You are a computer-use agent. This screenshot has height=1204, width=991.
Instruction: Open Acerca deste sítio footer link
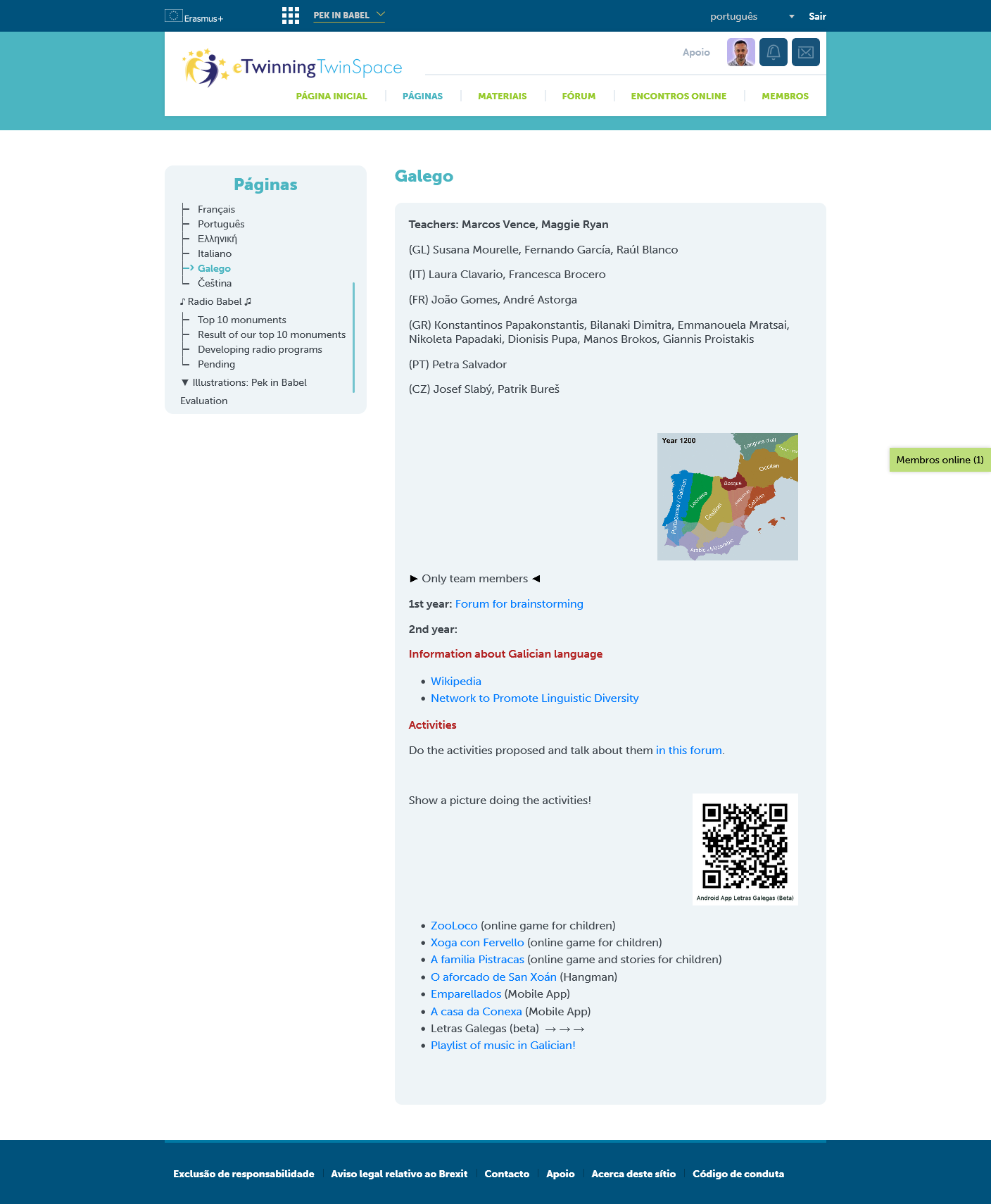point(633,1174)
